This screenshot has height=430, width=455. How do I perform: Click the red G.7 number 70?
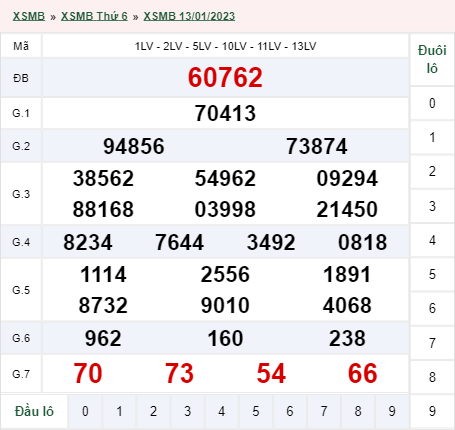pos(88,373)
